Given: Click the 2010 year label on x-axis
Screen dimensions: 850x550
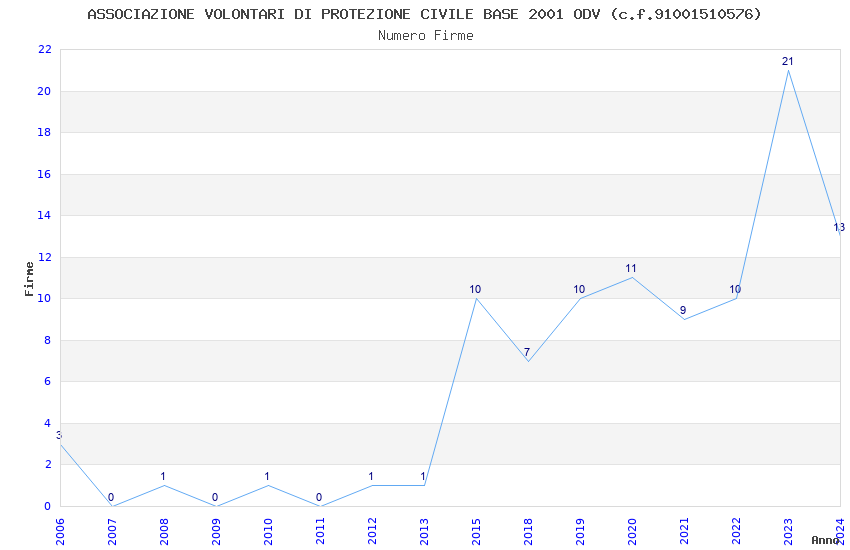Looking at the screenshot, I should (x=268, y=528).
